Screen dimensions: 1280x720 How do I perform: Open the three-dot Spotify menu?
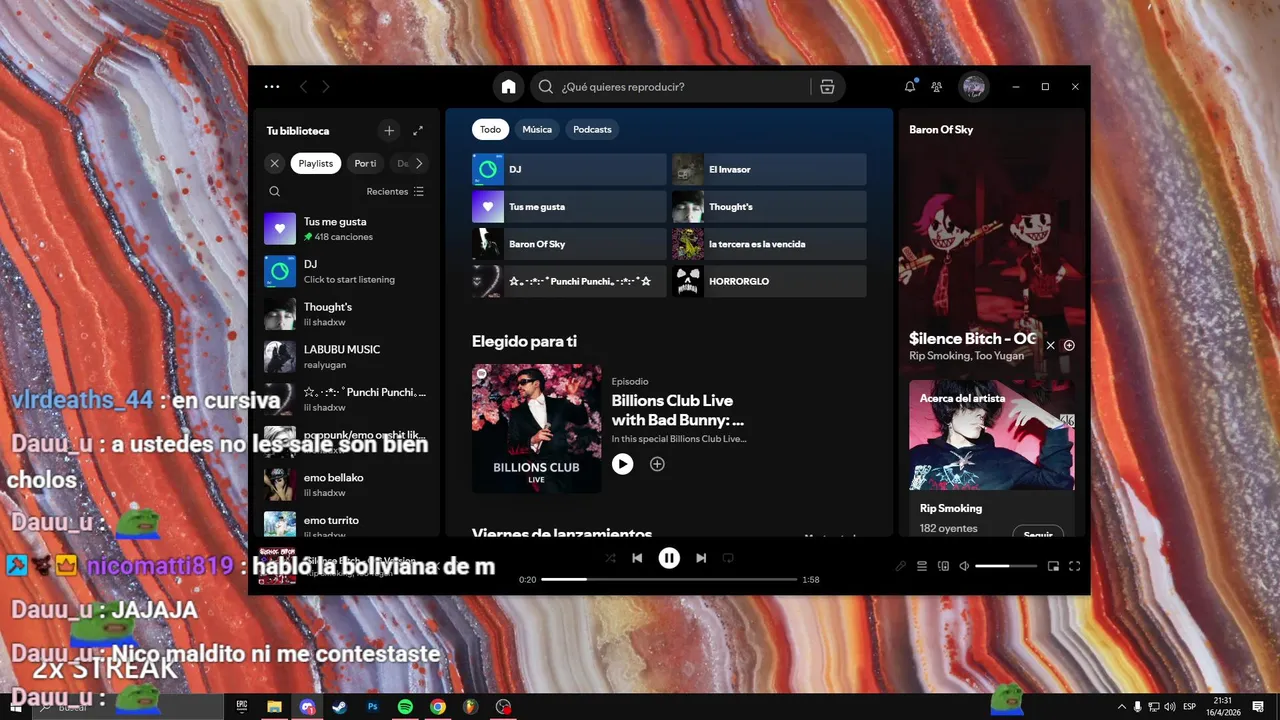point(272,87)
